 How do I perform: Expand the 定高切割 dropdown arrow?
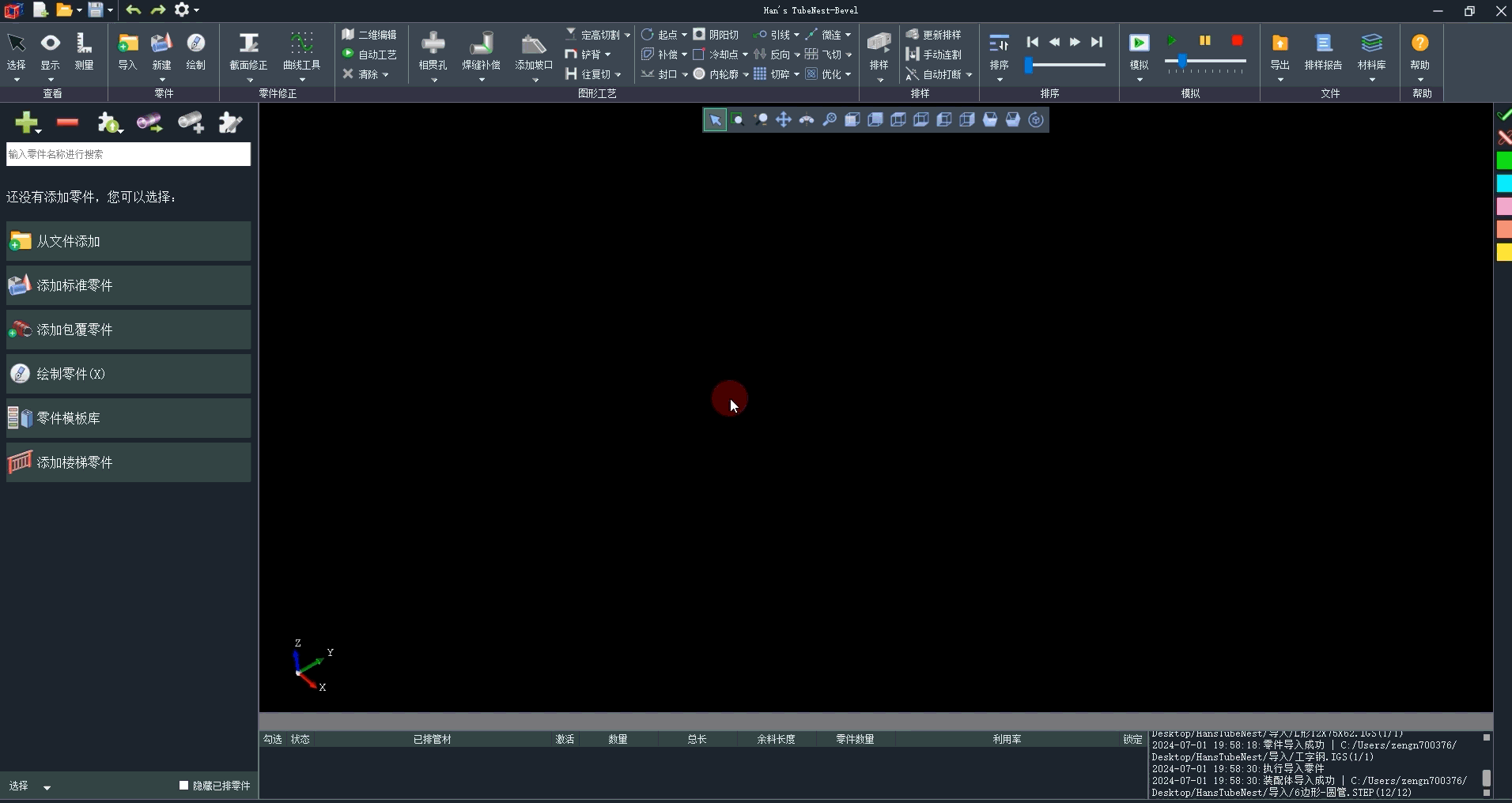coord(628,36)
